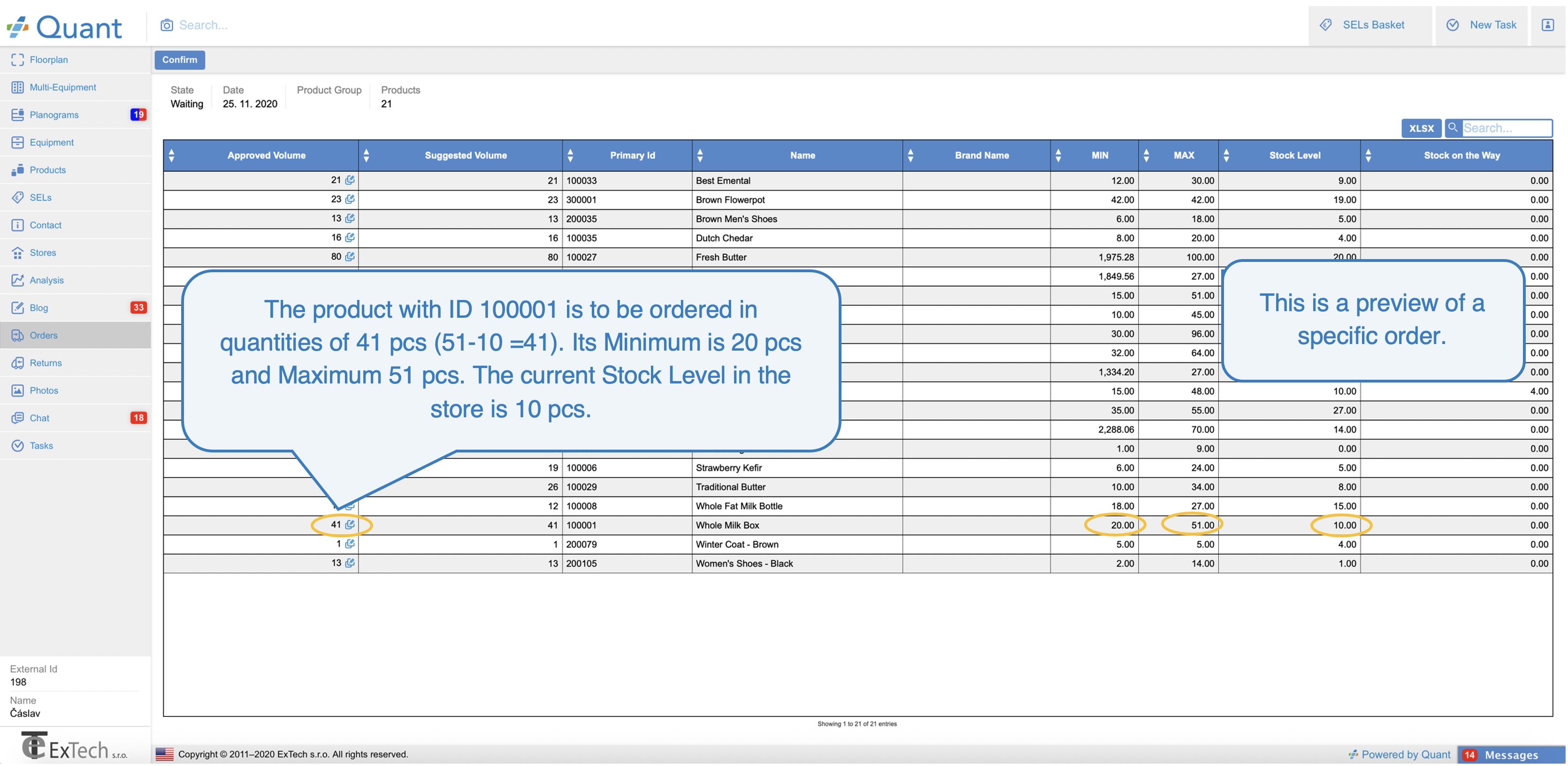Edit approved volume 21 for Best Emental

[x=349, y=180]
